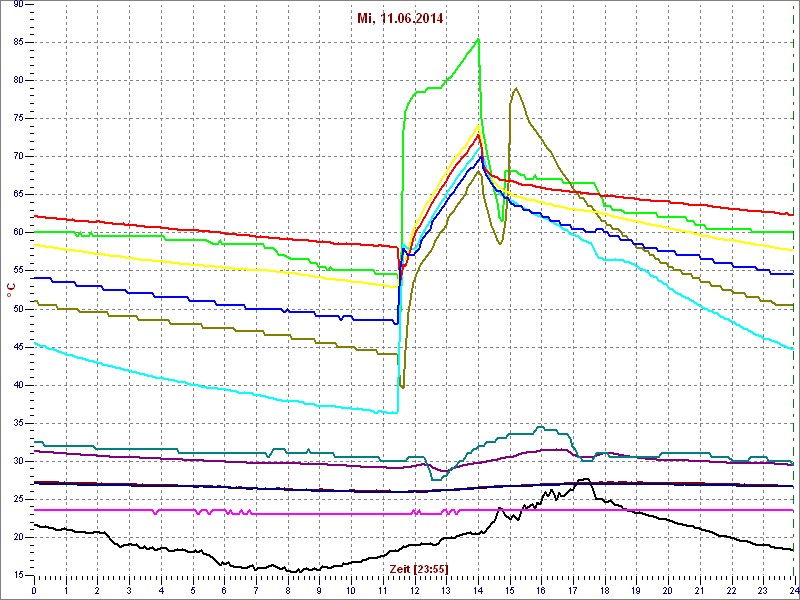Click the hour 9 tick label on the time axis

click(320, 591)
